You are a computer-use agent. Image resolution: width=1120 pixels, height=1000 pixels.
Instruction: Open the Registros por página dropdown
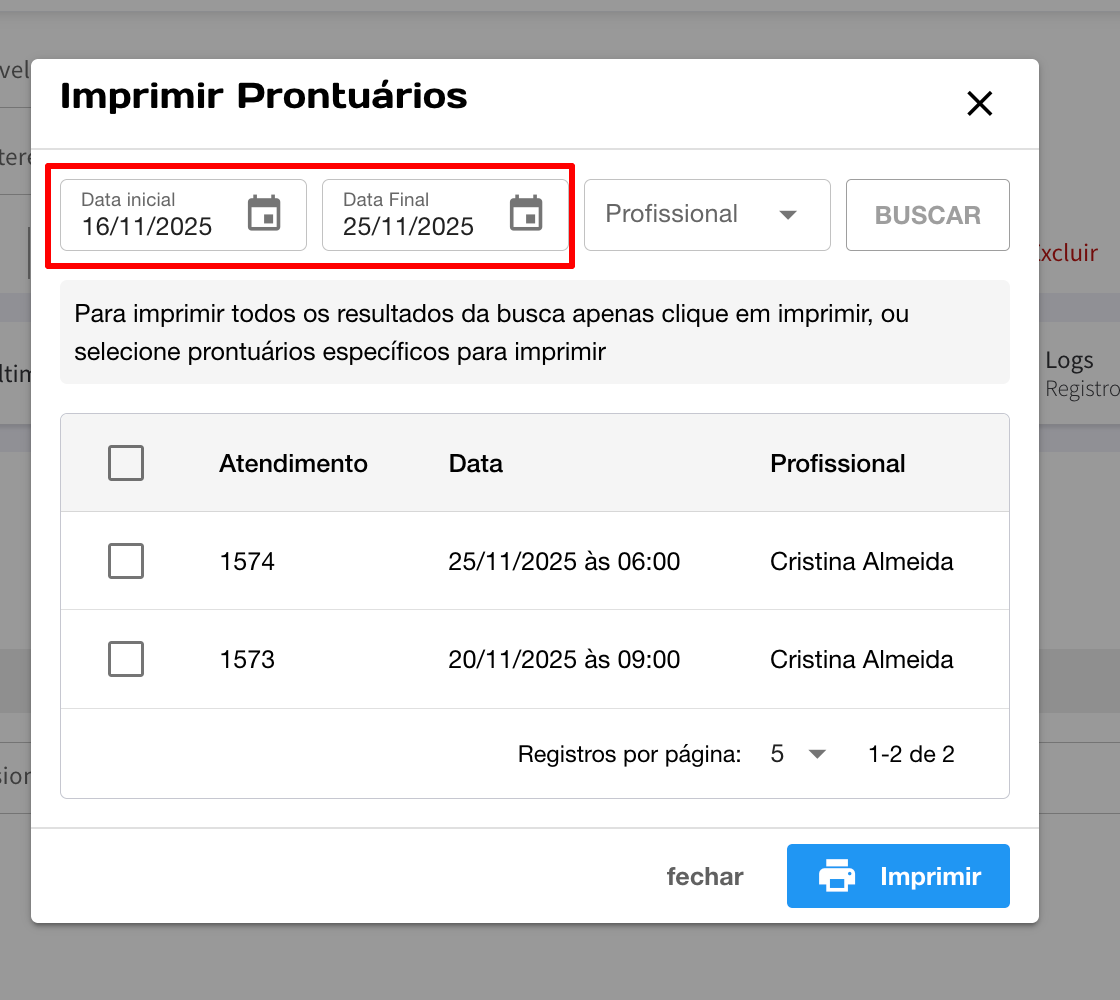(799, 754)
